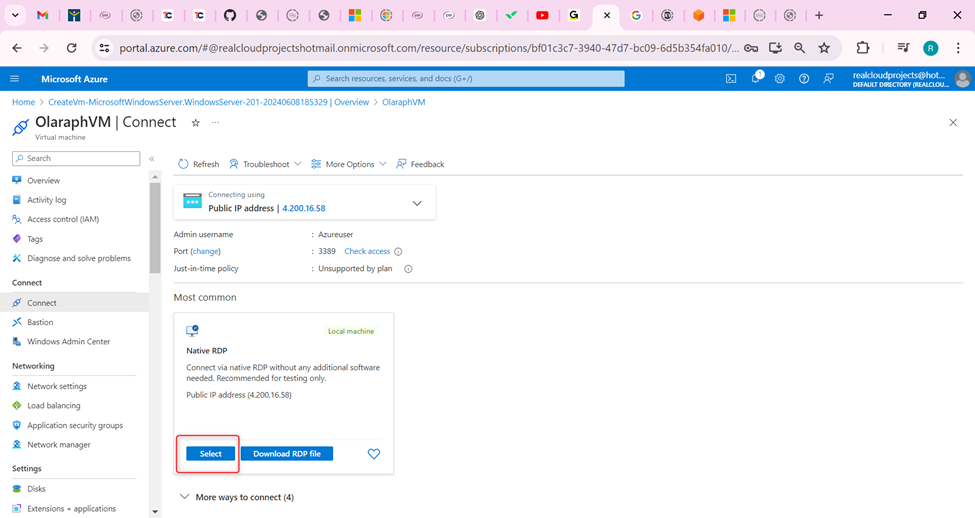Open Application security groups
This screenshot has width=975, height=518.
point(75,426)
